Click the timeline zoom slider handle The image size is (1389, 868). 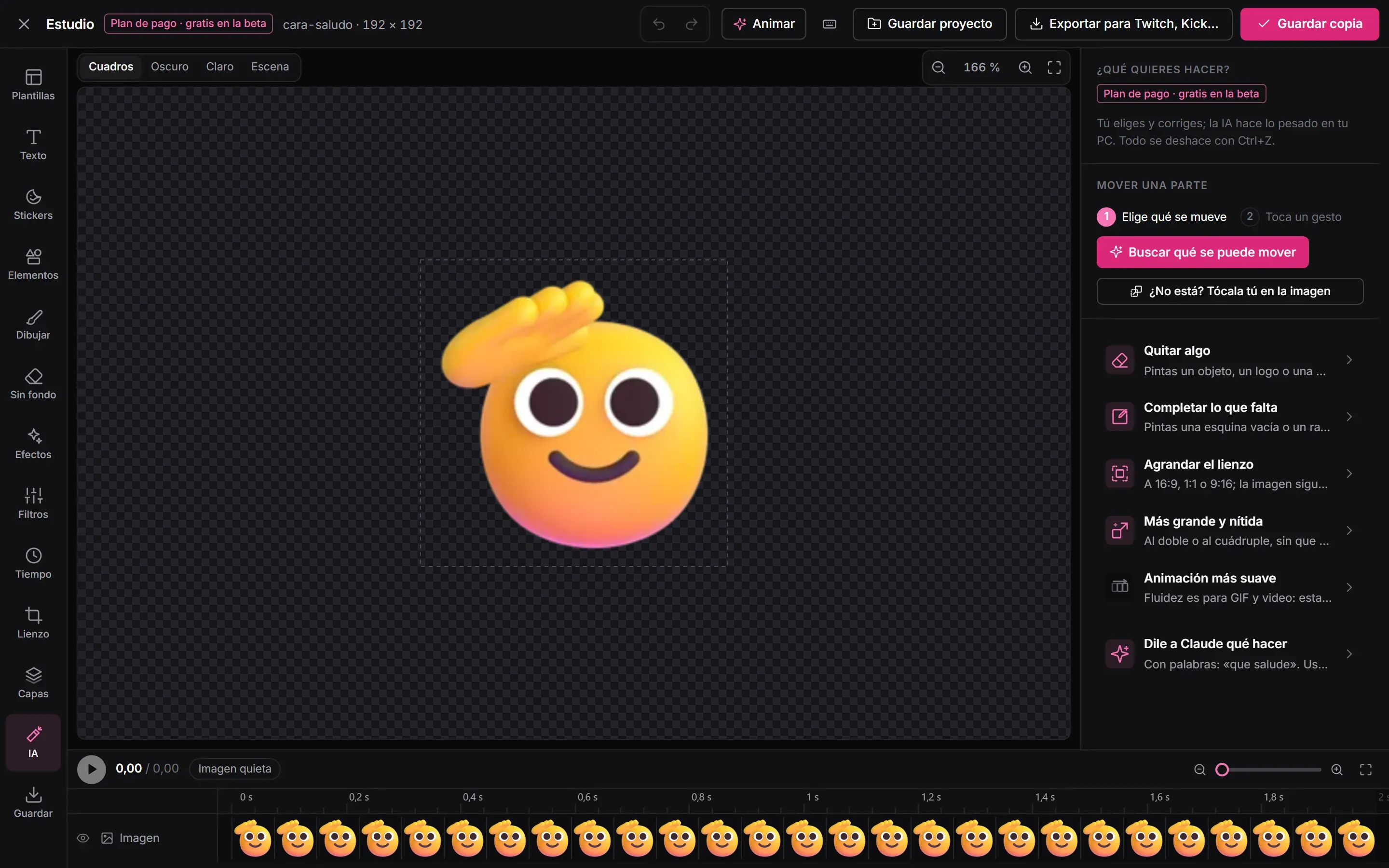point(1222,770)
